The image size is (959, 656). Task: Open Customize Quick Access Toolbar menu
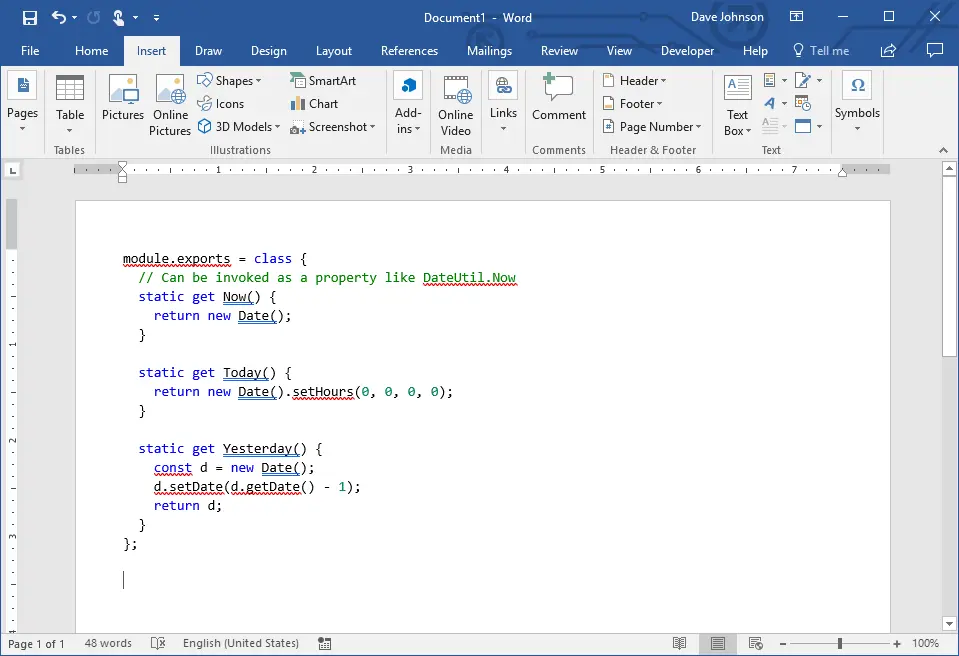point(157,18)
